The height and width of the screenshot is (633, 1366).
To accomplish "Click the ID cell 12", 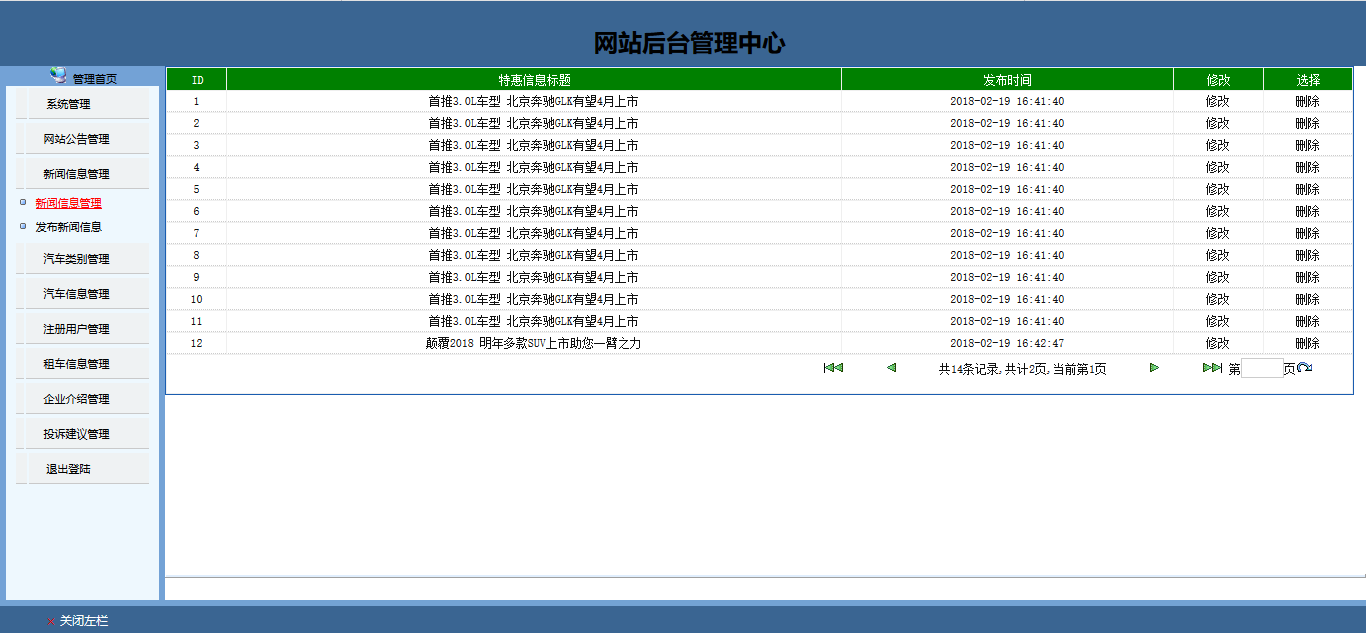I will point(196,343).
